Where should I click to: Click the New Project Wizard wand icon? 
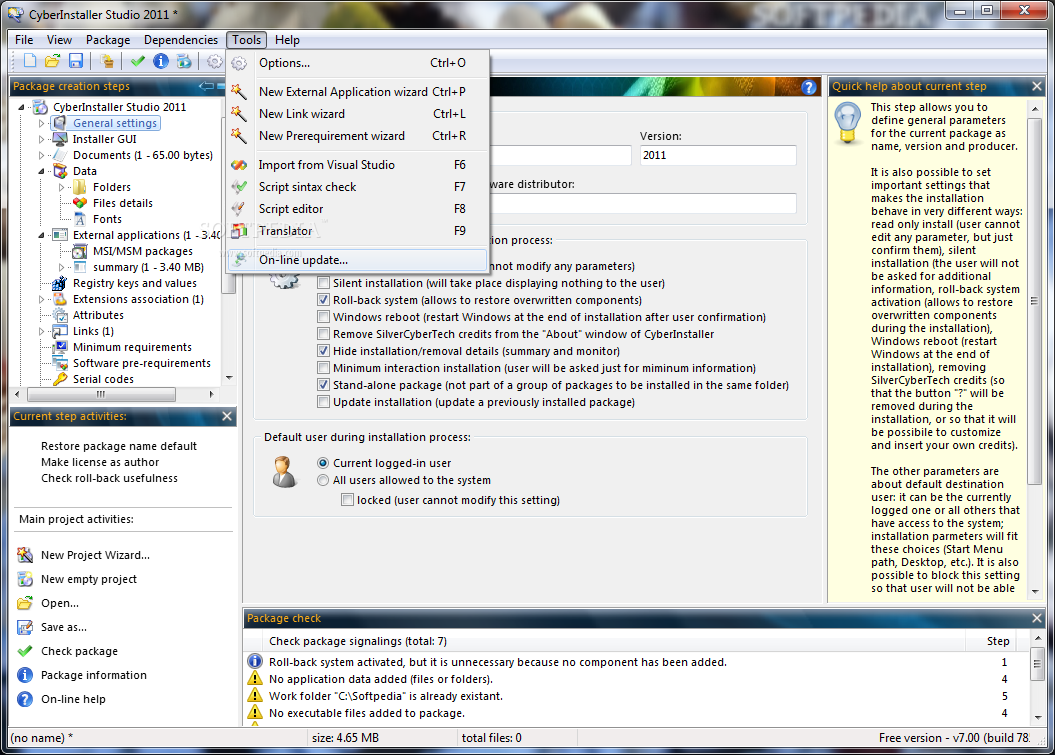pos(25,555)
